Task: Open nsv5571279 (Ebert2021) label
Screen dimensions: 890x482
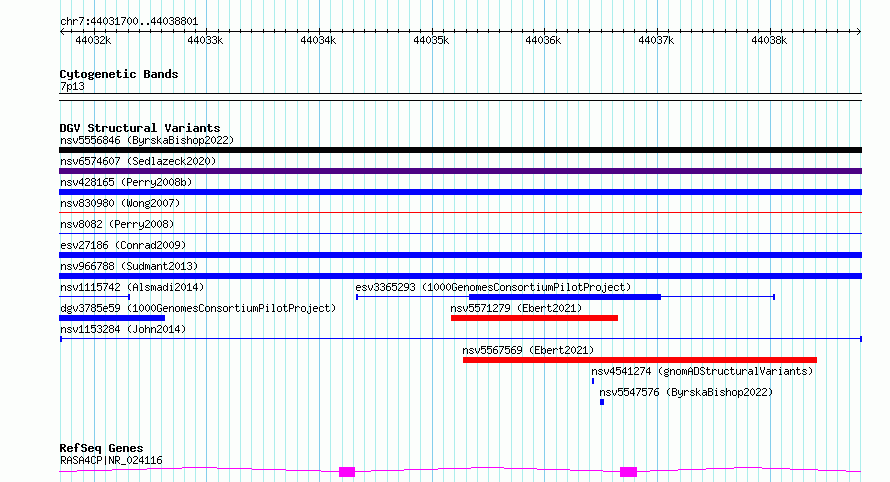Action: pyautogui.click(x=516, y=308)
